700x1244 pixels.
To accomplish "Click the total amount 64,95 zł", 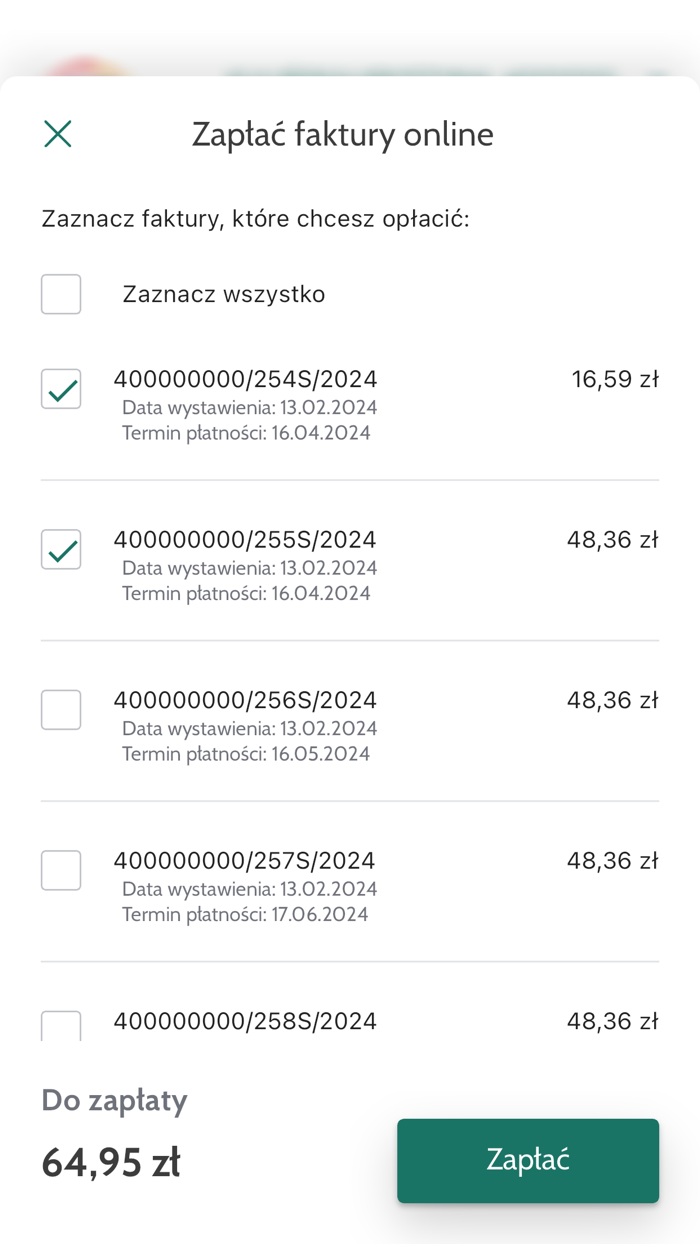I will (110, 1161).
